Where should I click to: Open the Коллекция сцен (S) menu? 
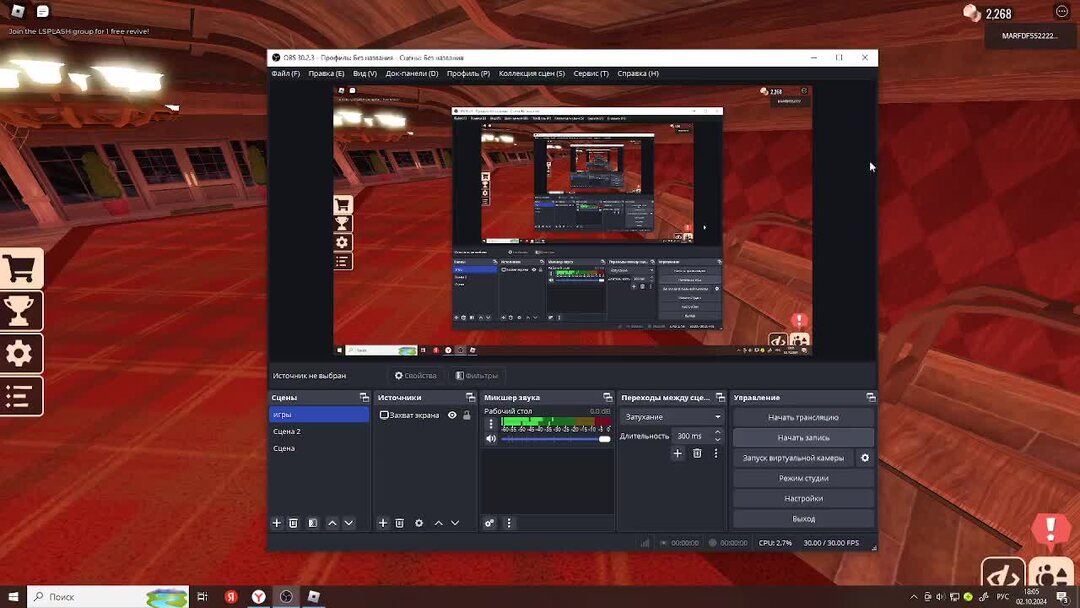click(x=532, y=74)
